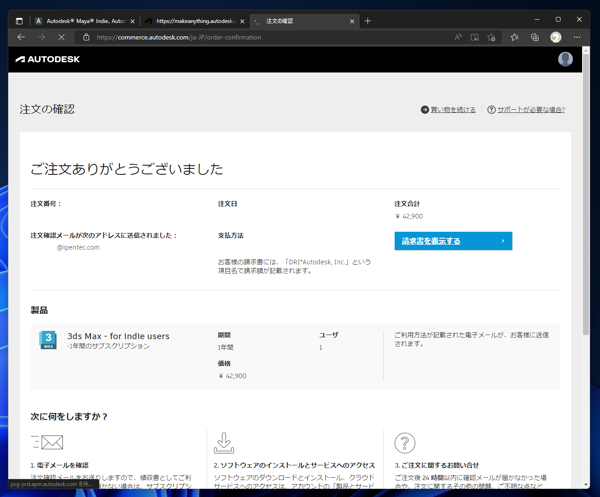Screen dimensions: 600x497
Task: Click the product price ¥ 42,900
Action: coord(233,376)
